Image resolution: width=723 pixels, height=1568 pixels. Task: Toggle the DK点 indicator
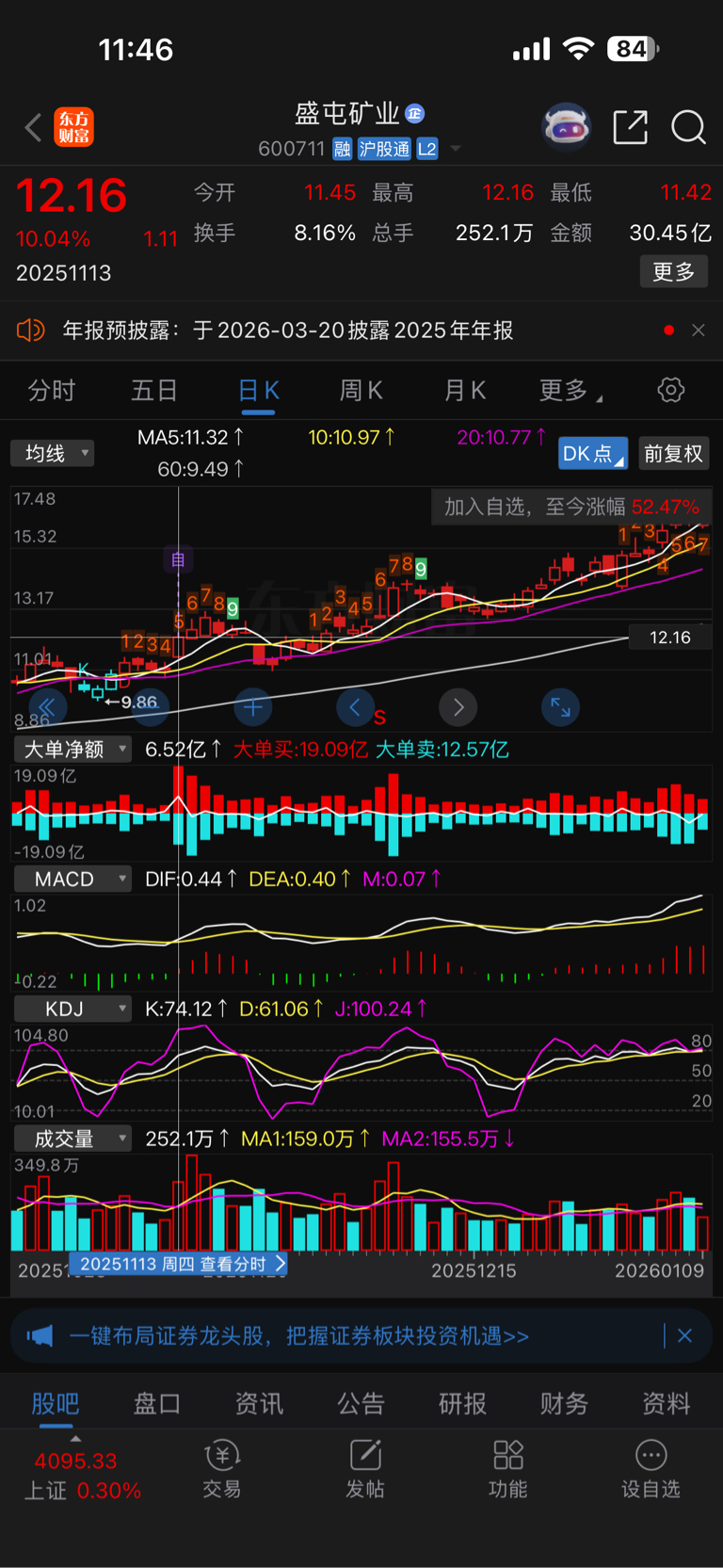pyautogui.click(x=592, y=453)
